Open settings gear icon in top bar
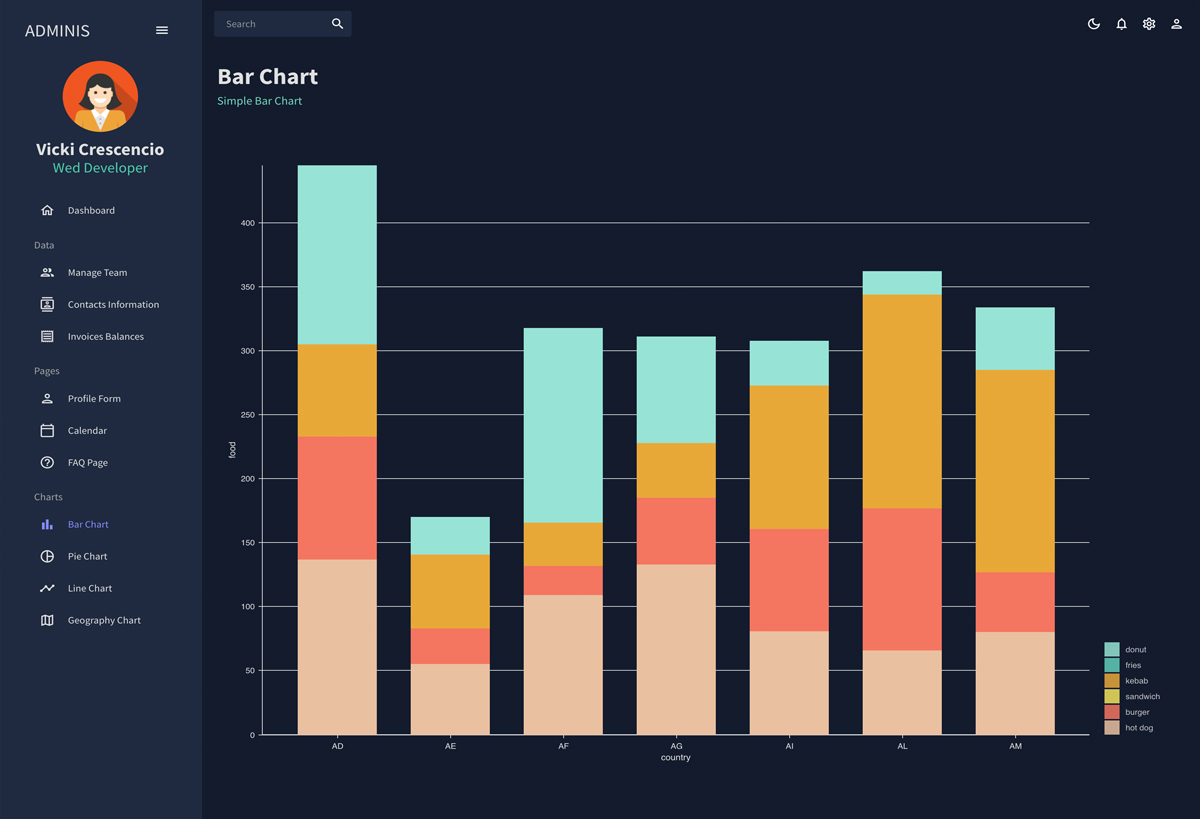The width and height of the screenshot is (1200, 819). coord(1149,24)
